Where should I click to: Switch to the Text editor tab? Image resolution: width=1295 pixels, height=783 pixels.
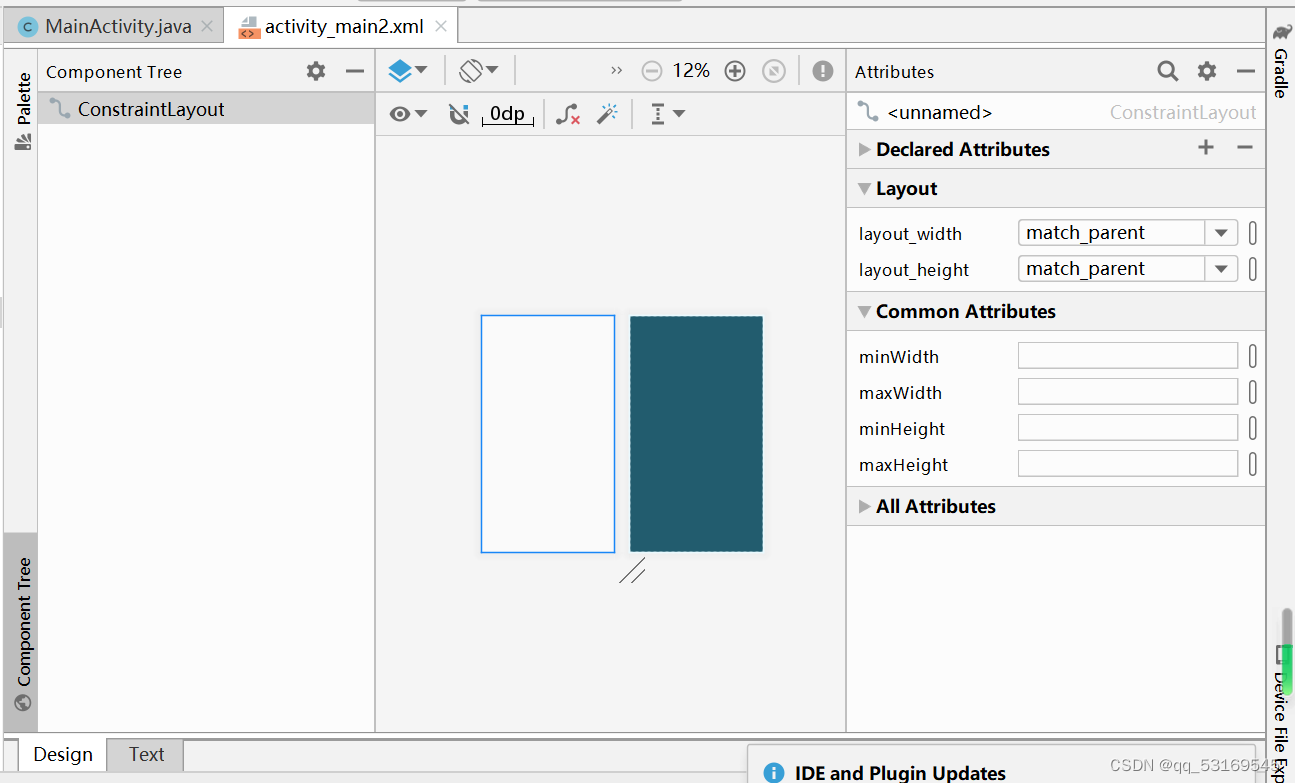coord(145,754)
